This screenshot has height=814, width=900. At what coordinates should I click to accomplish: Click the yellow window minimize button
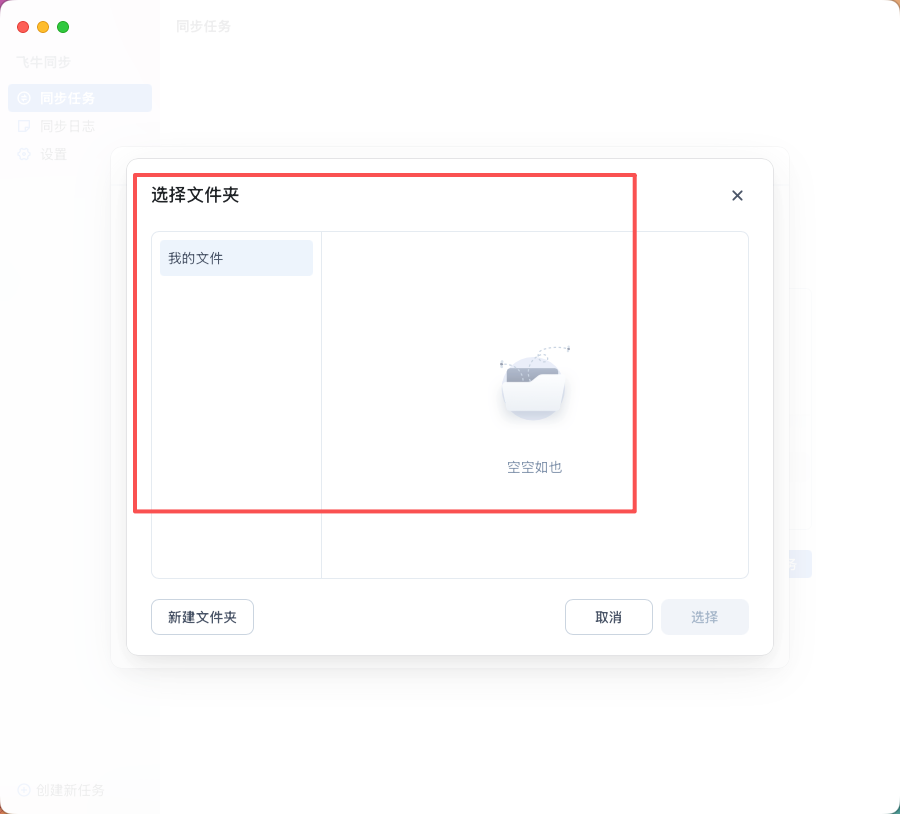[43, 27]
